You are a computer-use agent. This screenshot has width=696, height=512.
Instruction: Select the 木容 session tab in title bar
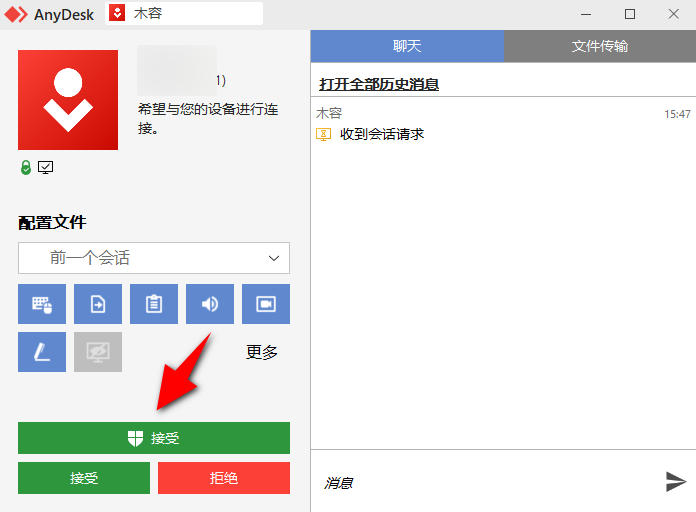click(184, 13)
